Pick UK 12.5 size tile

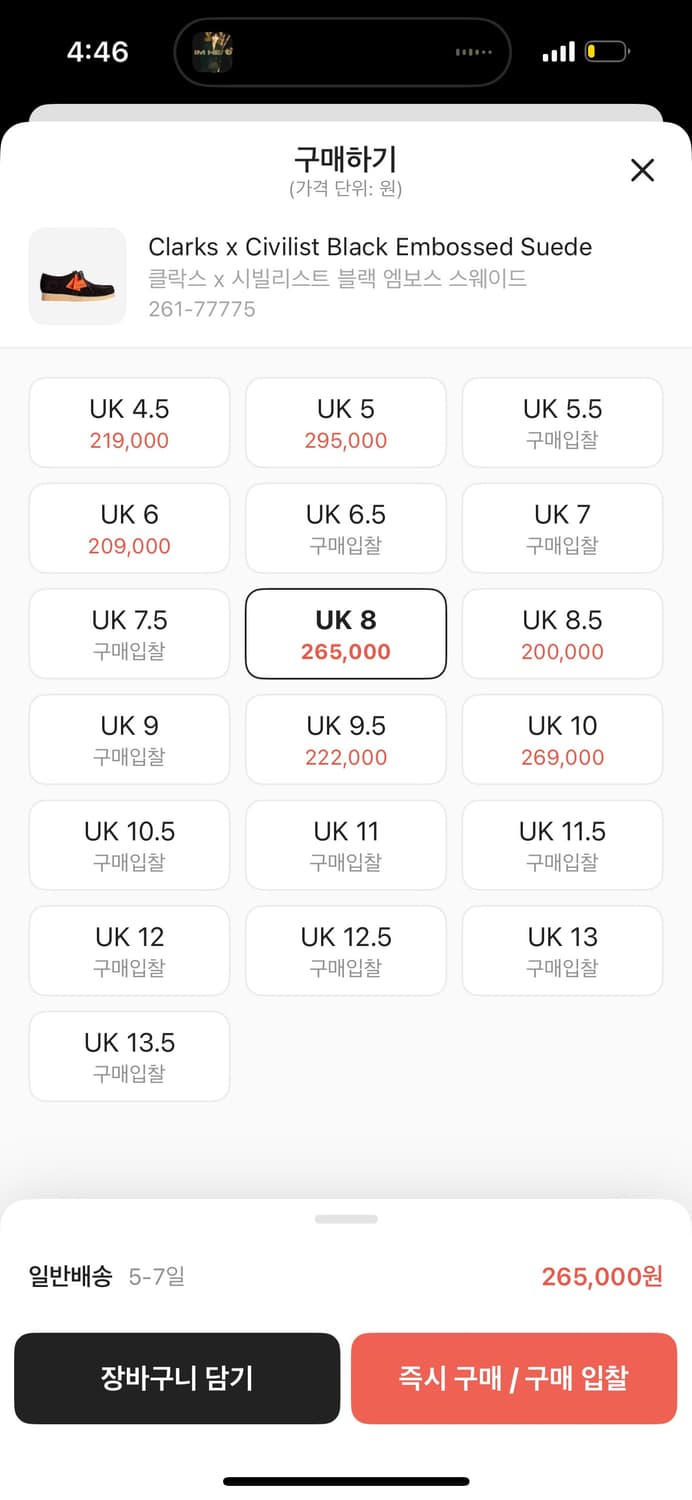coord(346,951)
